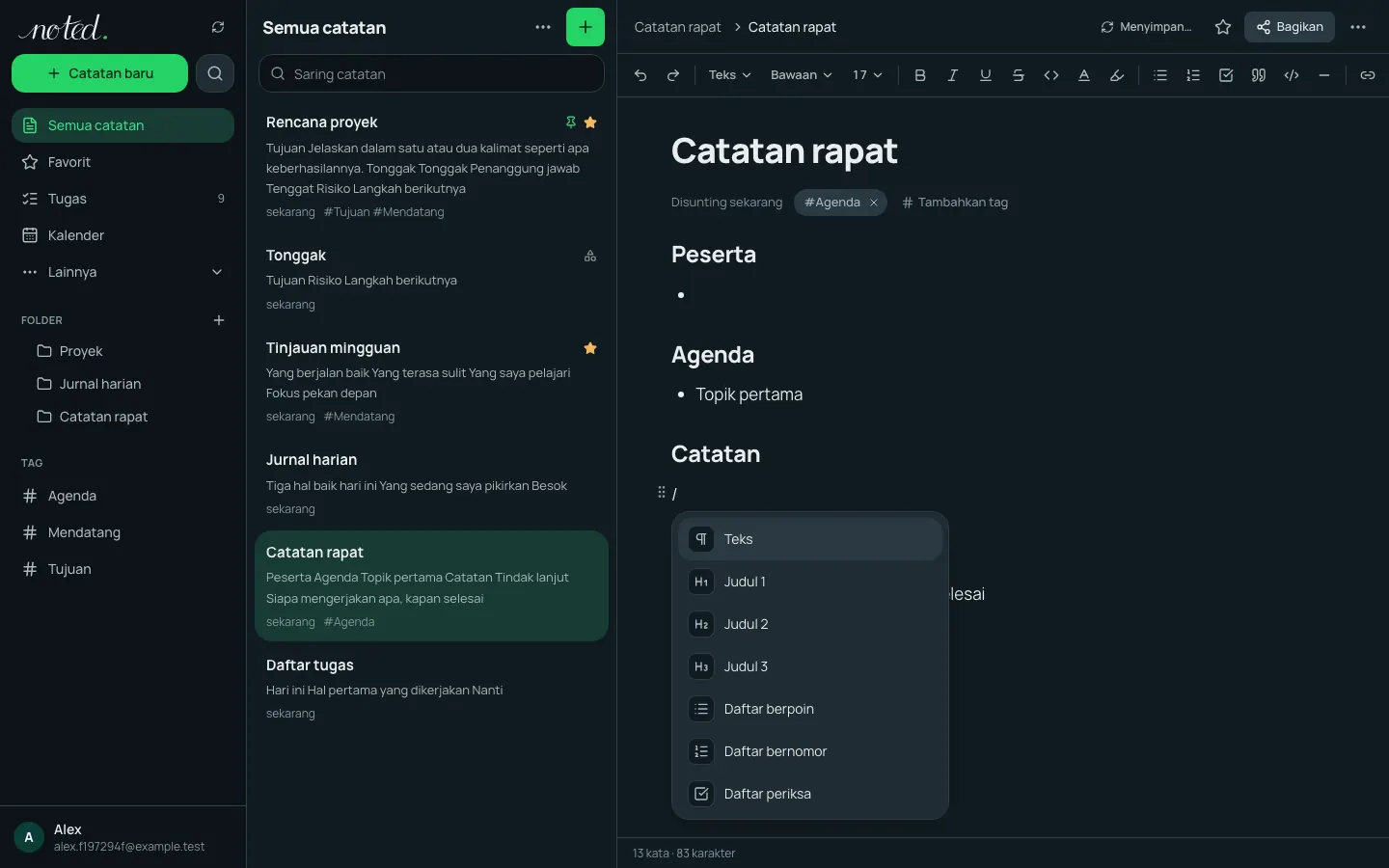Image resolution: width=1389 pixels, height=868 pixels.
Task: Choose Daftar berpoin from the slash menu
Action: pos(810,709)
